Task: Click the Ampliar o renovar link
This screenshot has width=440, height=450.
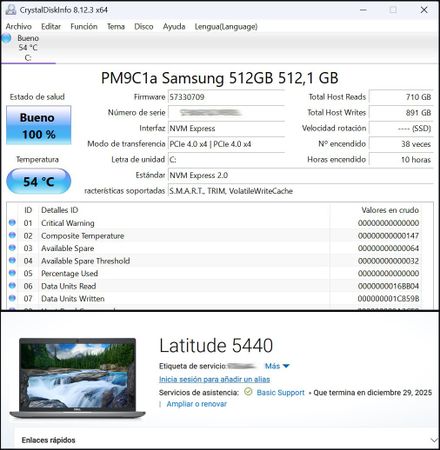Action: (x=197, y=404)
